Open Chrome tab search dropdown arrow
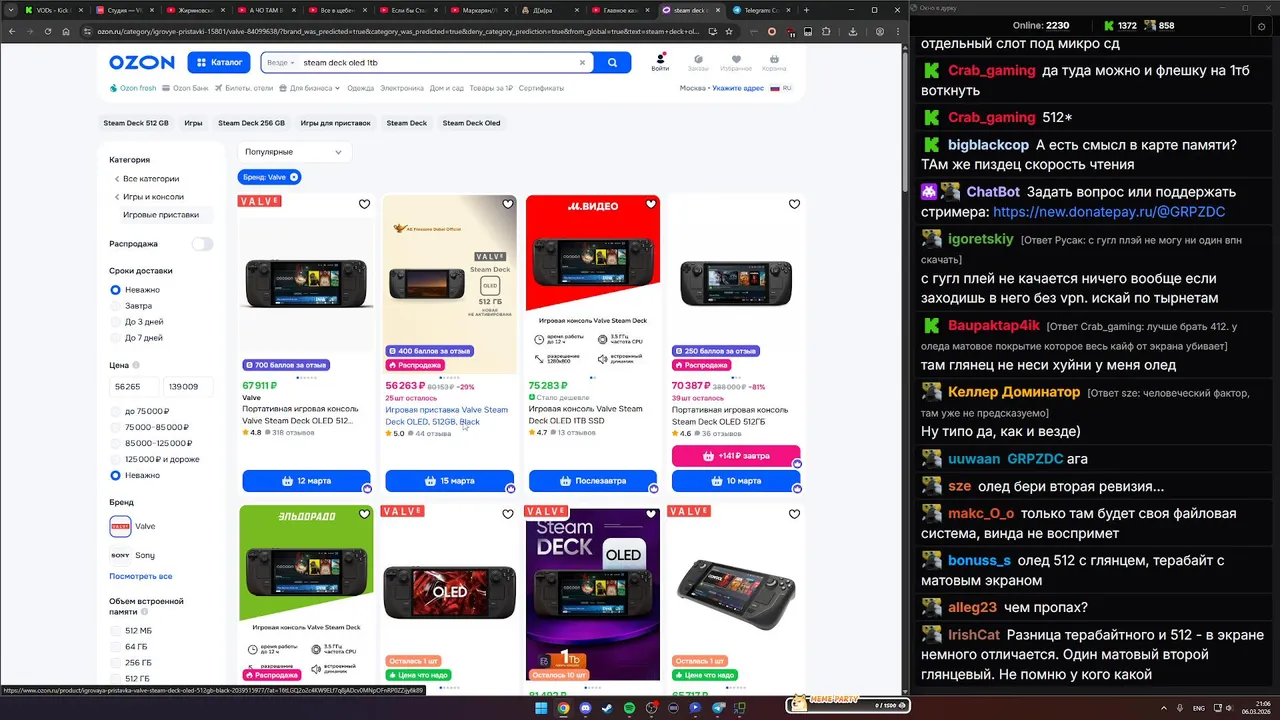This screenshot has height=720, width=1280. pos(10,10)
